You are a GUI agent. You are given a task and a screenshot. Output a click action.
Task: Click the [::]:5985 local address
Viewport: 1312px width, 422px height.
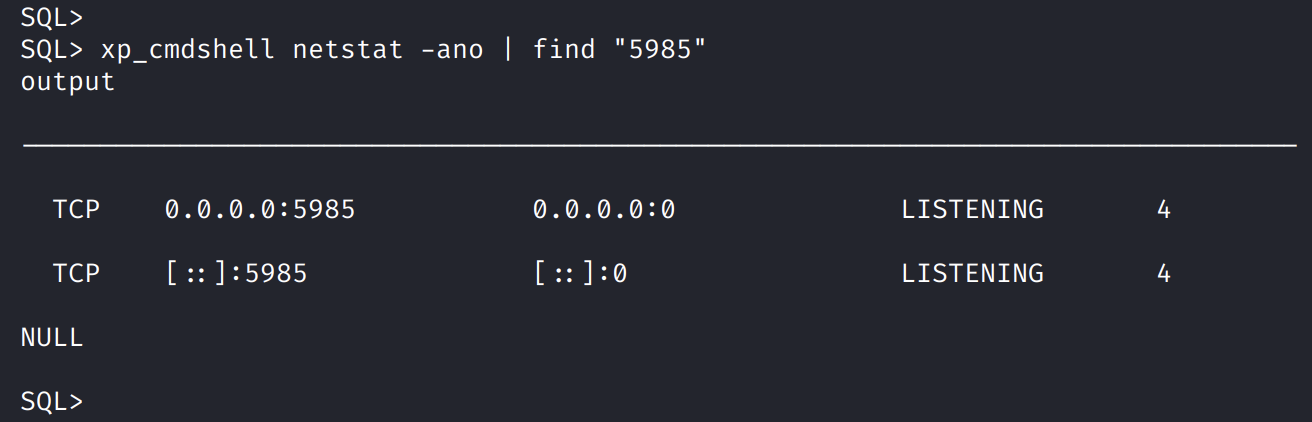click(x=236, y=273)
